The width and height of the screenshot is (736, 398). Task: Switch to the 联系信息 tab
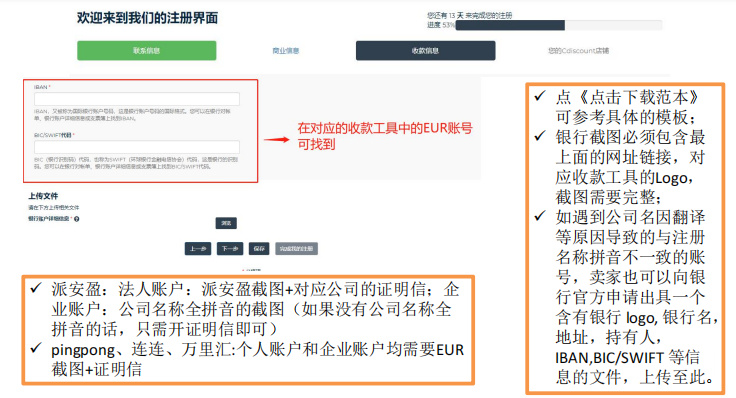click(x=146, y=51)
